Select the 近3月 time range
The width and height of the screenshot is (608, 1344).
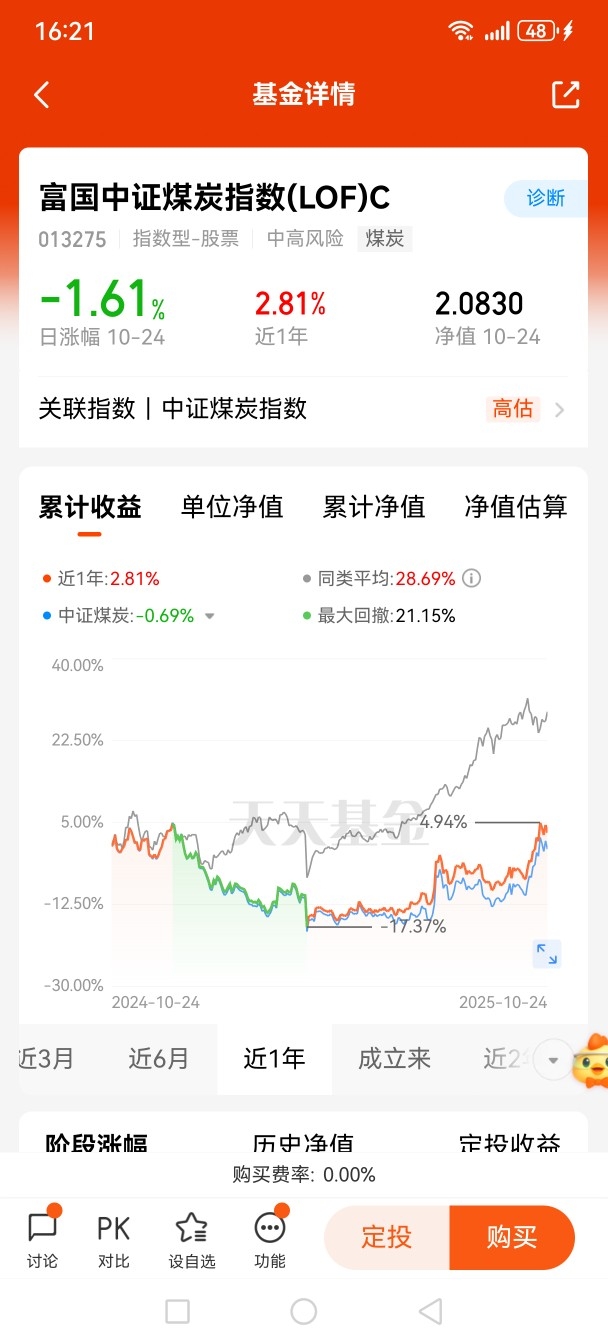46,1059
